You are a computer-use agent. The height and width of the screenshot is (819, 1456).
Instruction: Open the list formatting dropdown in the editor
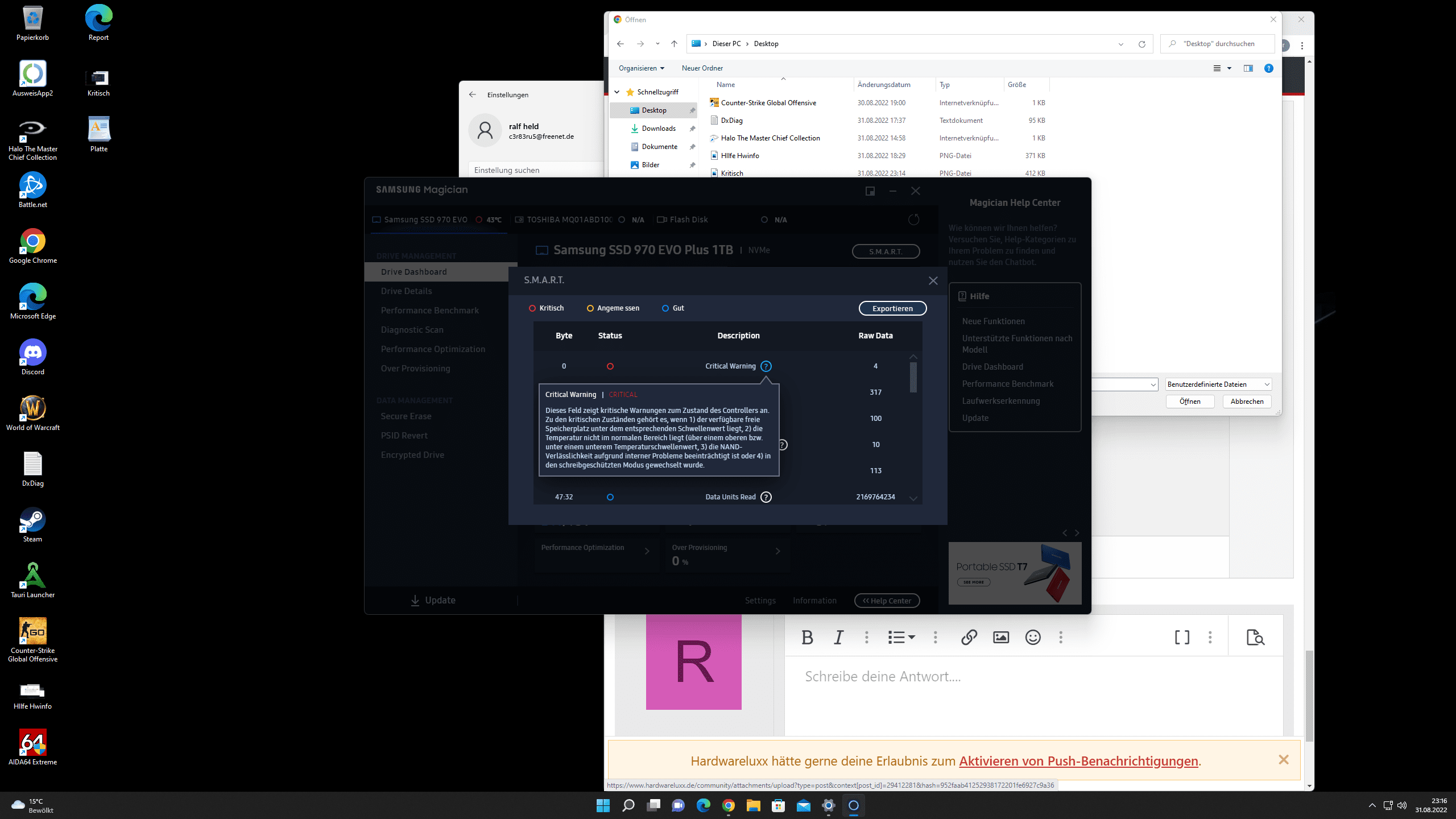click(901, 638)
